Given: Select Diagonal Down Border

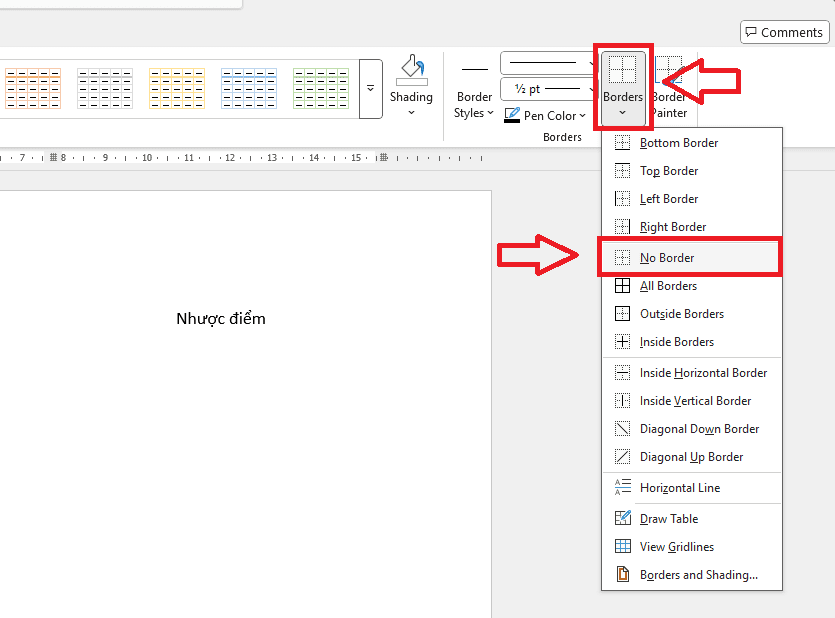Looking at the screenshot, I should [x=699, y=429].
